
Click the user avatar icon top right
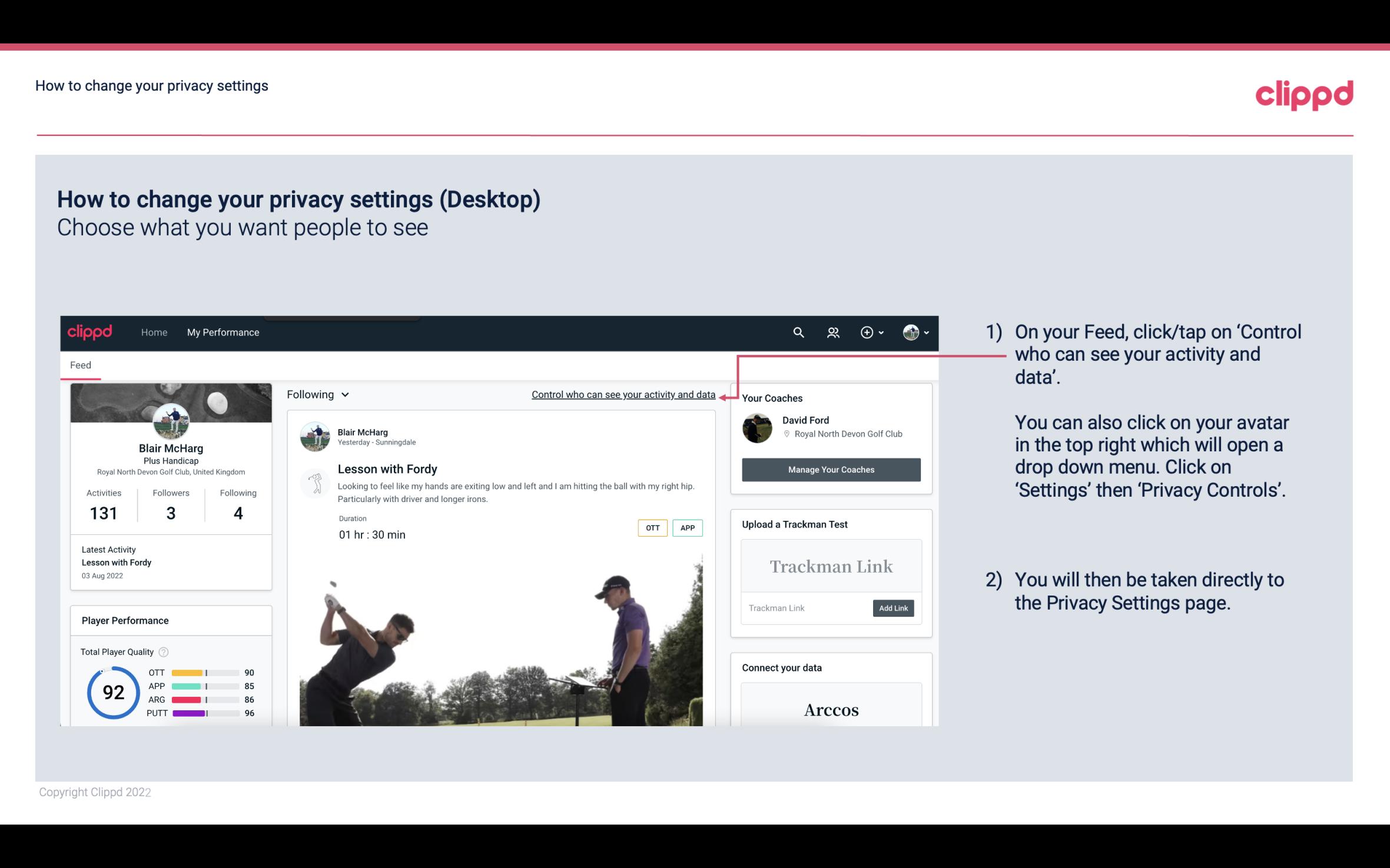[910, 332]
